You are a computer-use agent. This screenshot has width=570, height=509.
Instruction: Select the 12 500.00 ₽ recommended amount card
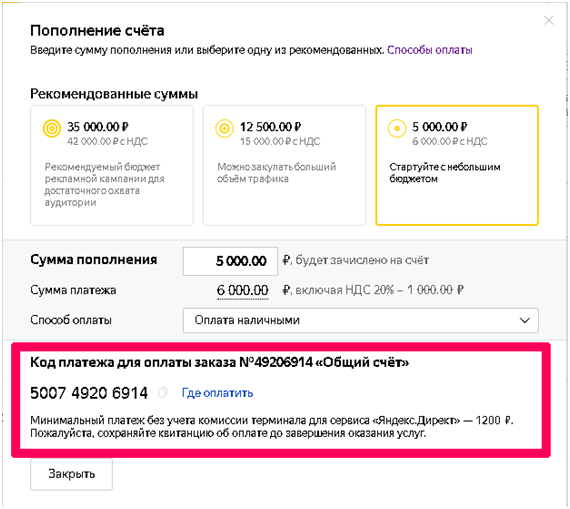(x=284, y=165)
